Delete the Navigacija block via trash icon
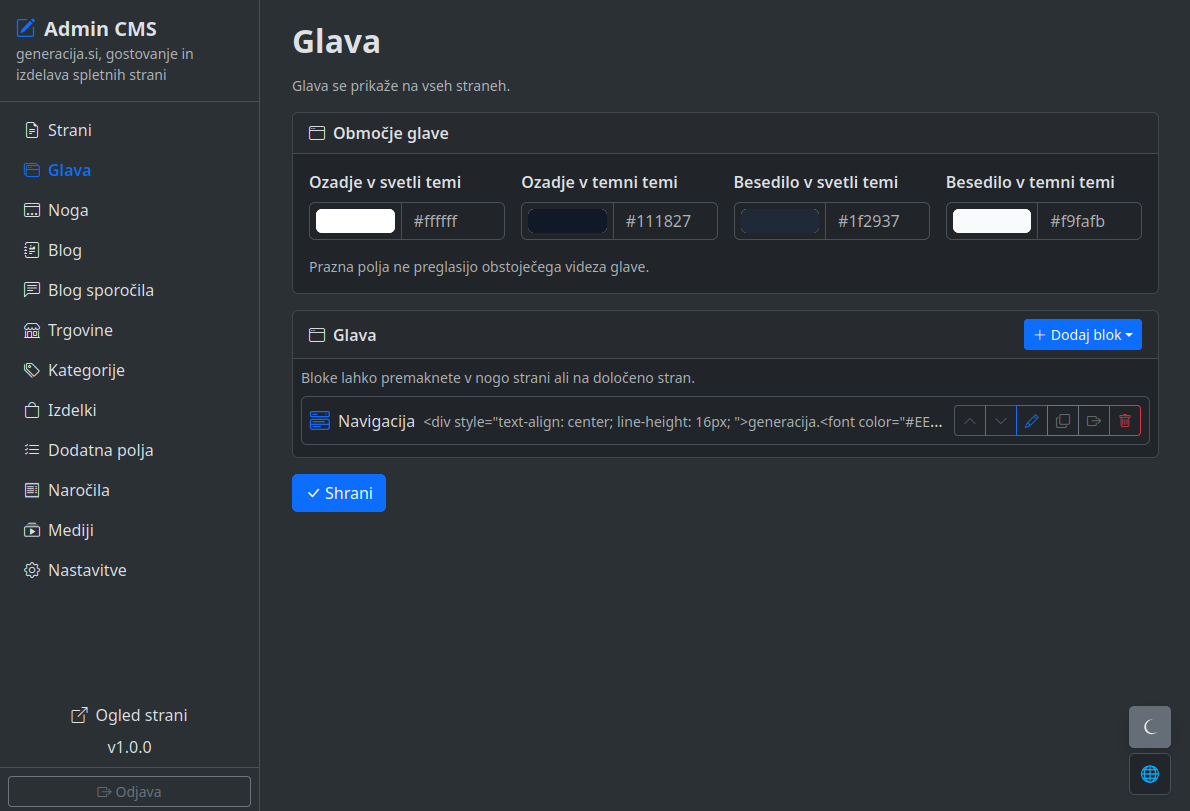Image resolution: width=1190 pixels, height=811 pixels. tap(1125, 421)
